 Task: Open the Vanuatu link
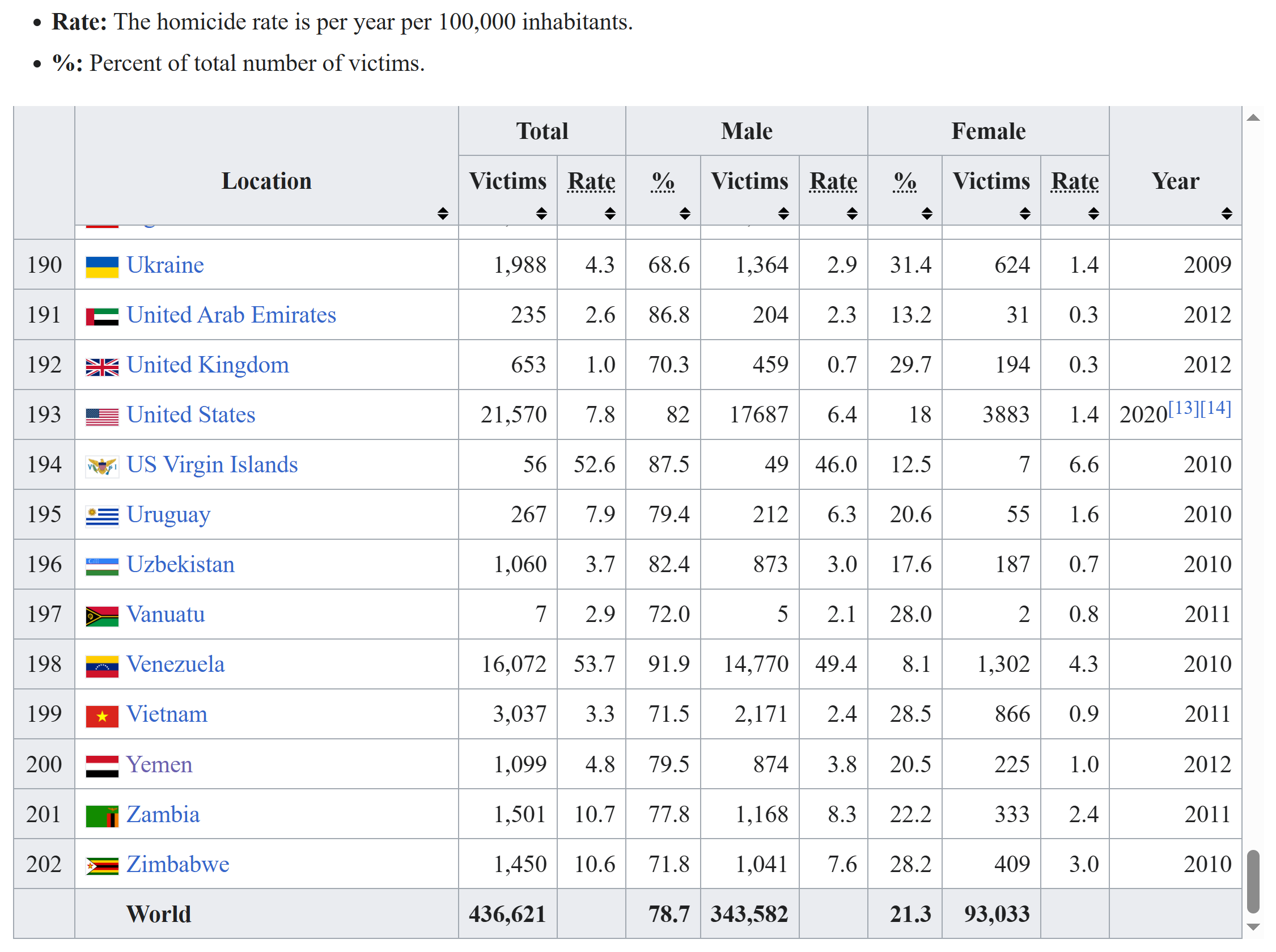(x=166, y=613)
